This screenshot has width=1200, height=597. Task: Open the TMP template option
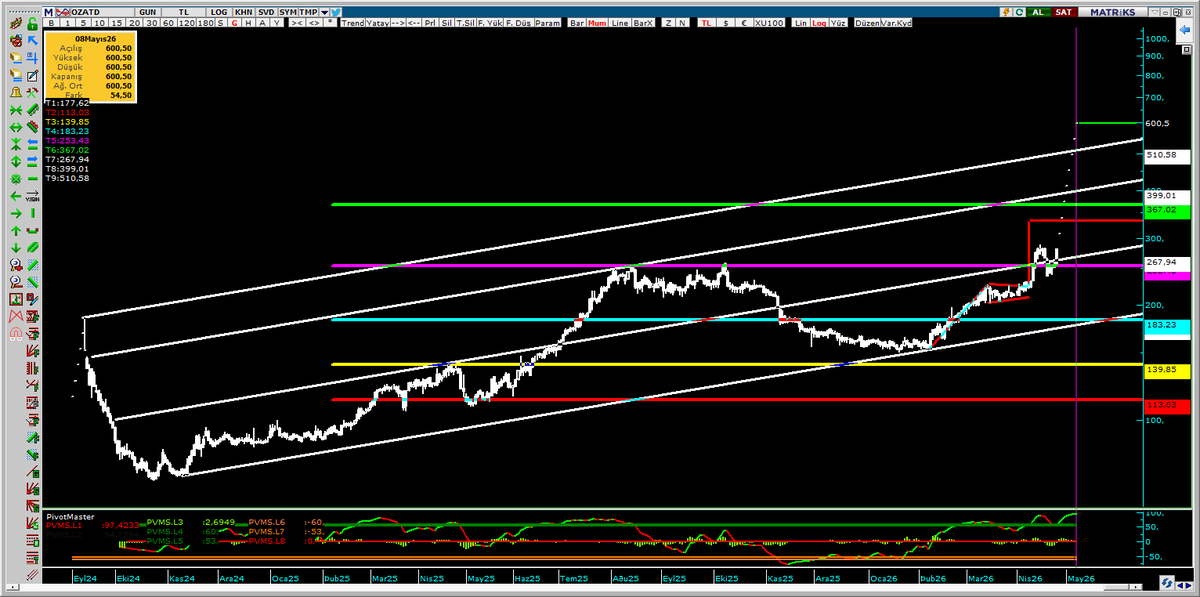coord(309,12)
